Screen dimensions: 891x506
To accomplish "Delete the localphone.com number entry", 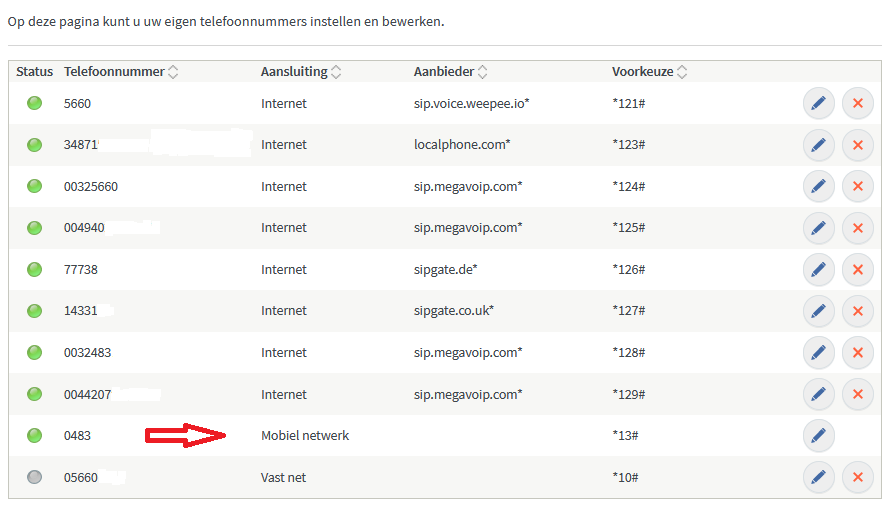I will pos(857,145).
